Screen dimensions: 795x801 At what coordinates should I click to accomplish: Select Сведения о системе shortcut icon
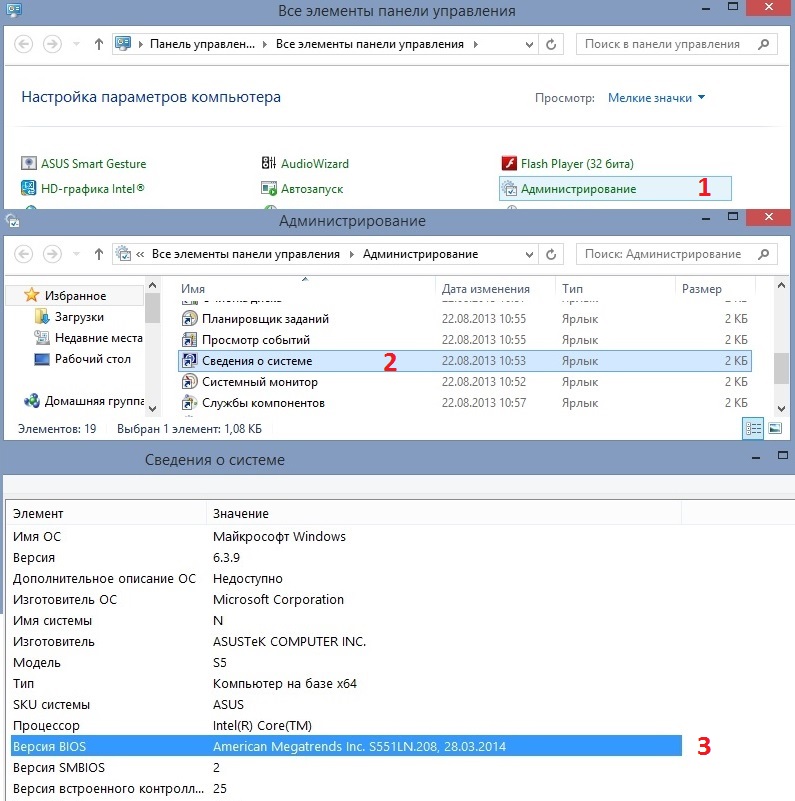[190, 361]
